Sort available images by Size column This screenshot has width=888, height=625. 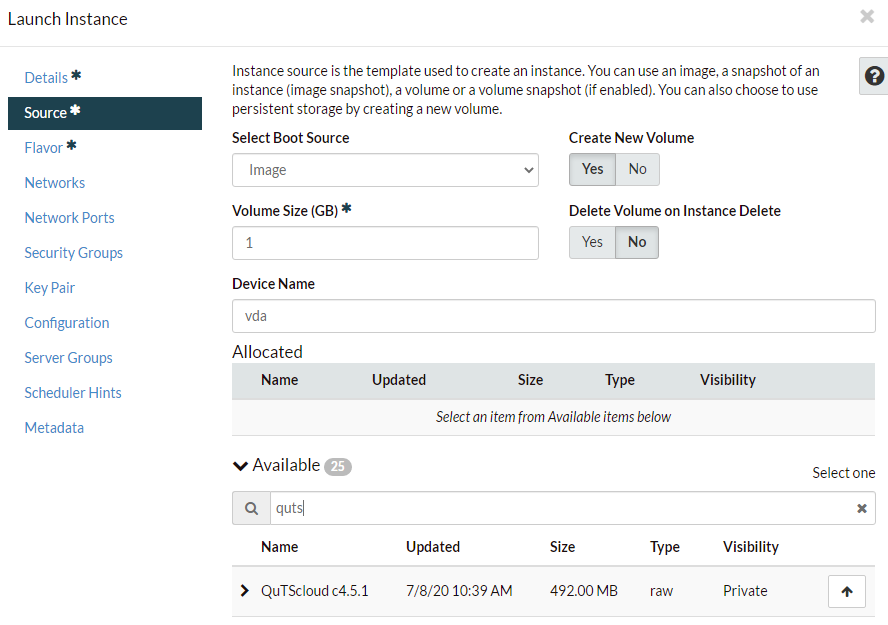coord(562,547)
